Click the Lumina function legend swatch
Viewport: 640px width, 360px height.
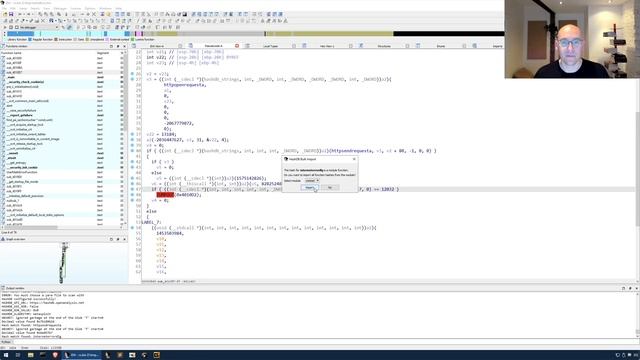click(132, 40)
